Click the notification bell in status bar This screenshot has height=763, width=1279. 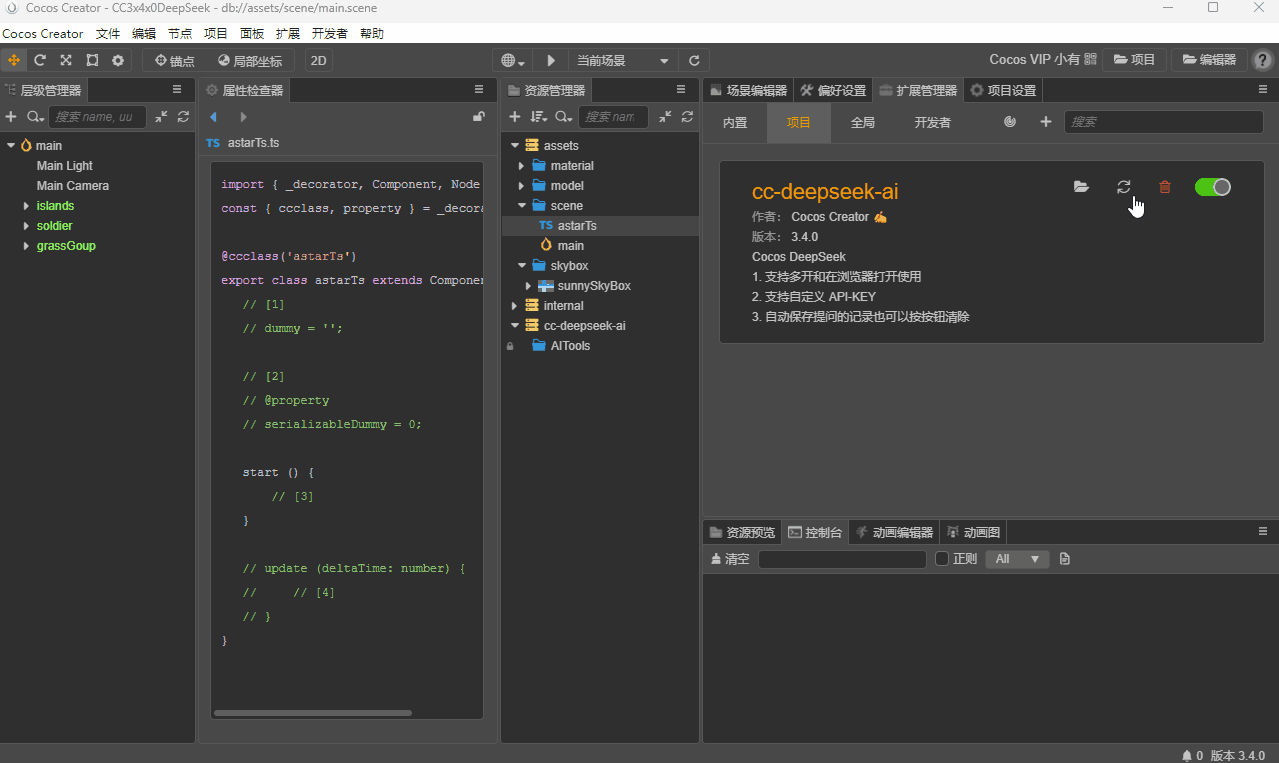pyautogui.click(x=1186, y=756)
